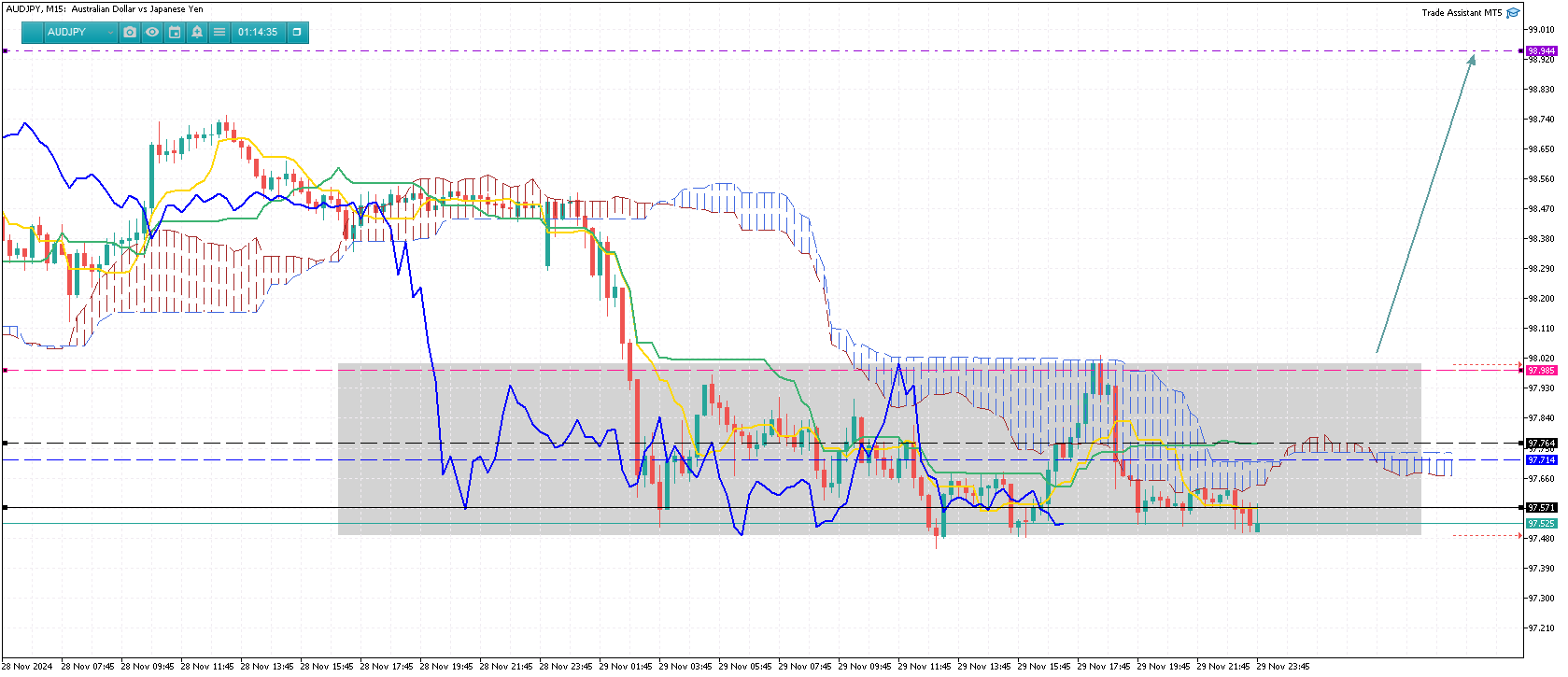Open the calendar icon in trade panel
This screenshot has width=1568, height=677.
pyautogui.click(x=175, y=32)
